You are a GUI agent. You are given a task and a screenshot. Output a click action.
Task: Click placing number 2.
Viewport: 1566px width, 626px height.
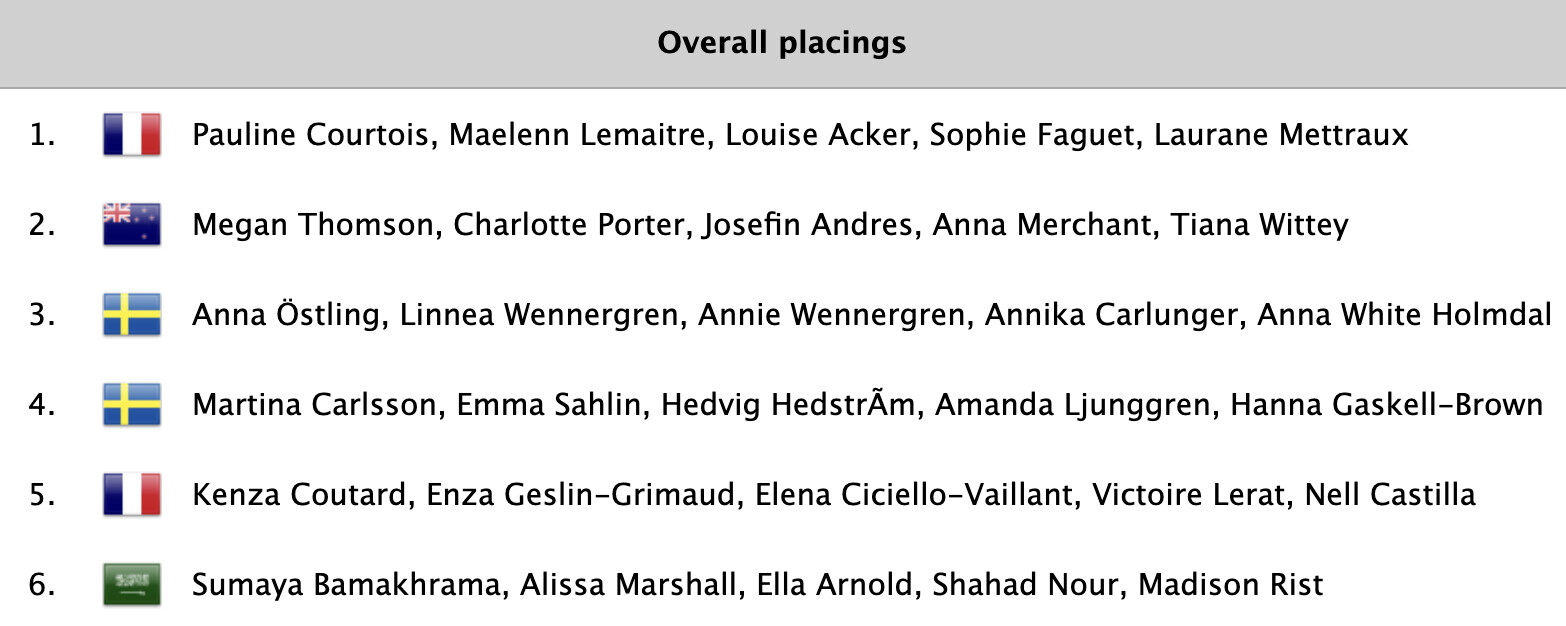pos(43,225)
